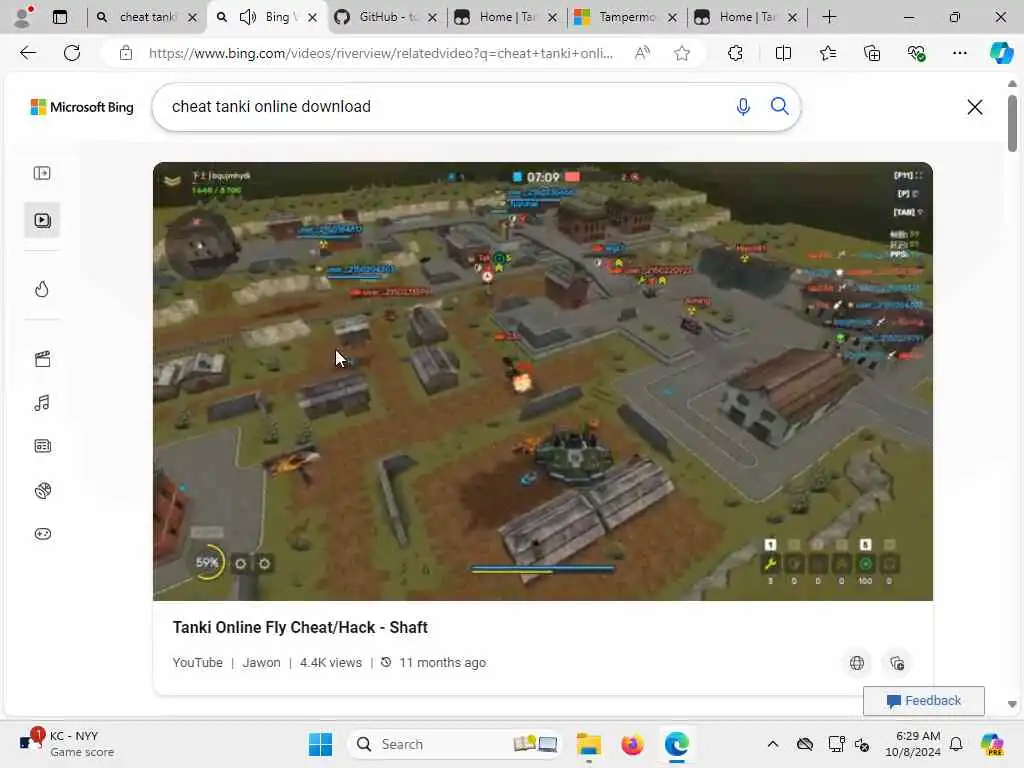1024x768 pixels.
Task: Open the News sidebar icon
Action: coord(42,446)
